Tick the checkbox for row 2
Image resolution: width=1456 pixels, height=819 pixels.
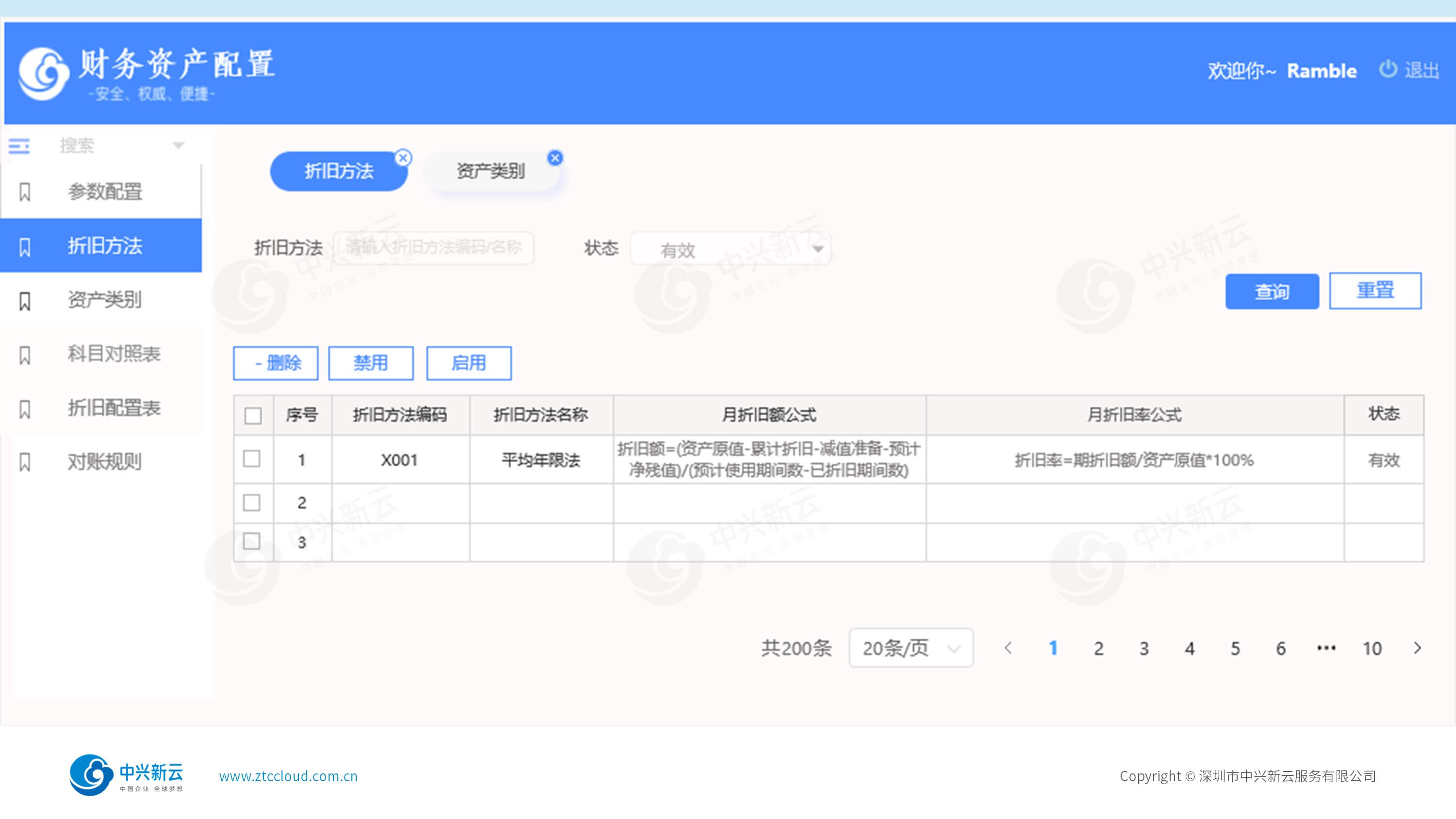(x=251, y=502)
